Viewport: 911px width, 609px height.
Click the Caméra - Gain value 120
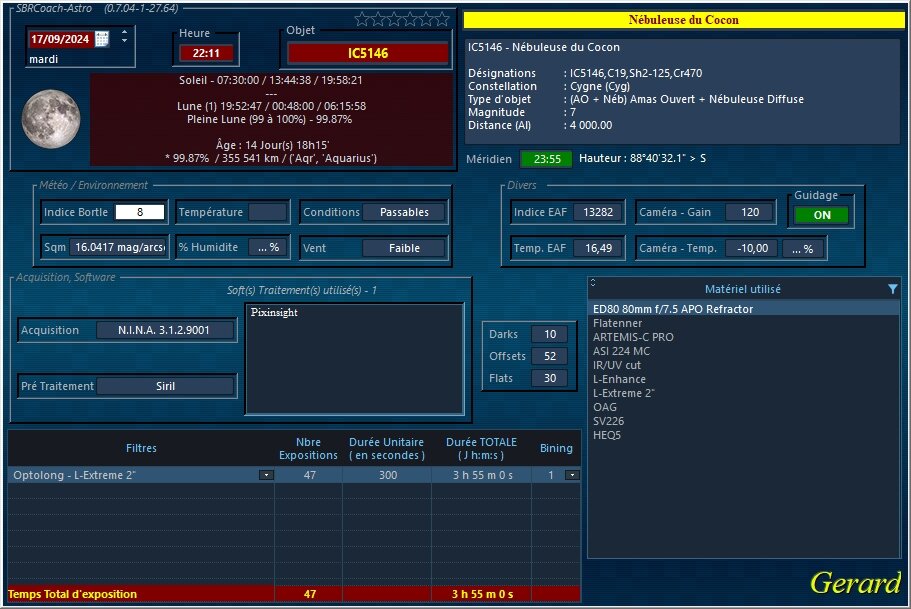[750, 212]
